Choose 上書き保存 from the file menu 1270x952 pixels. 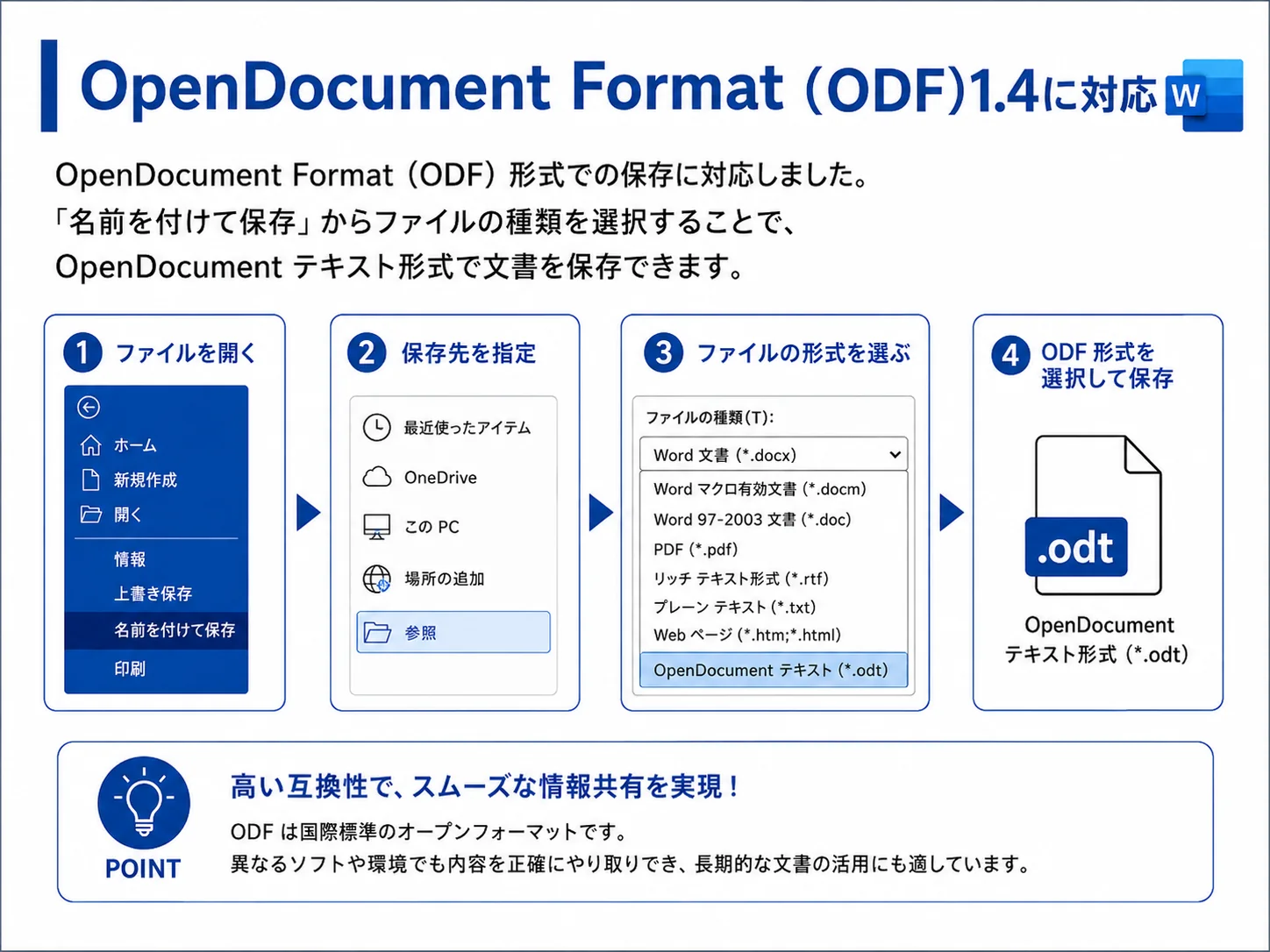tap(153, 593)
